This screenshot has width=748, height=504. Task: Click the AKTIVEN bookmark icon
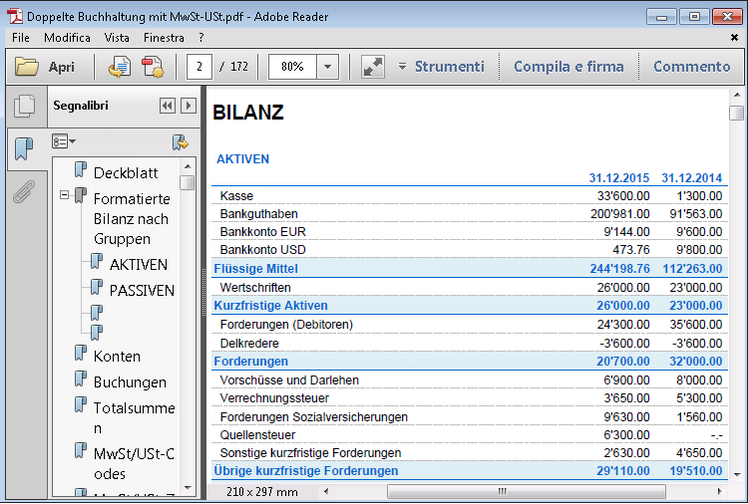pyautogui.click(x=97, y=261)
